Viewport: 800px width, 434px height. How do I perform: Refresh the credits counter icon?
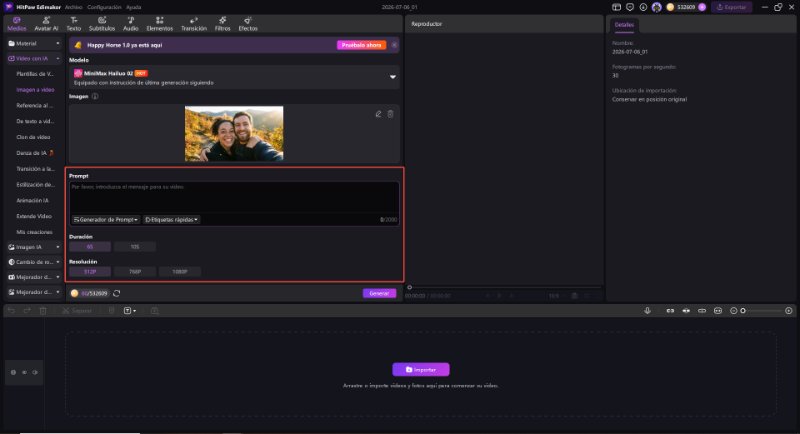tap(117, 293)
